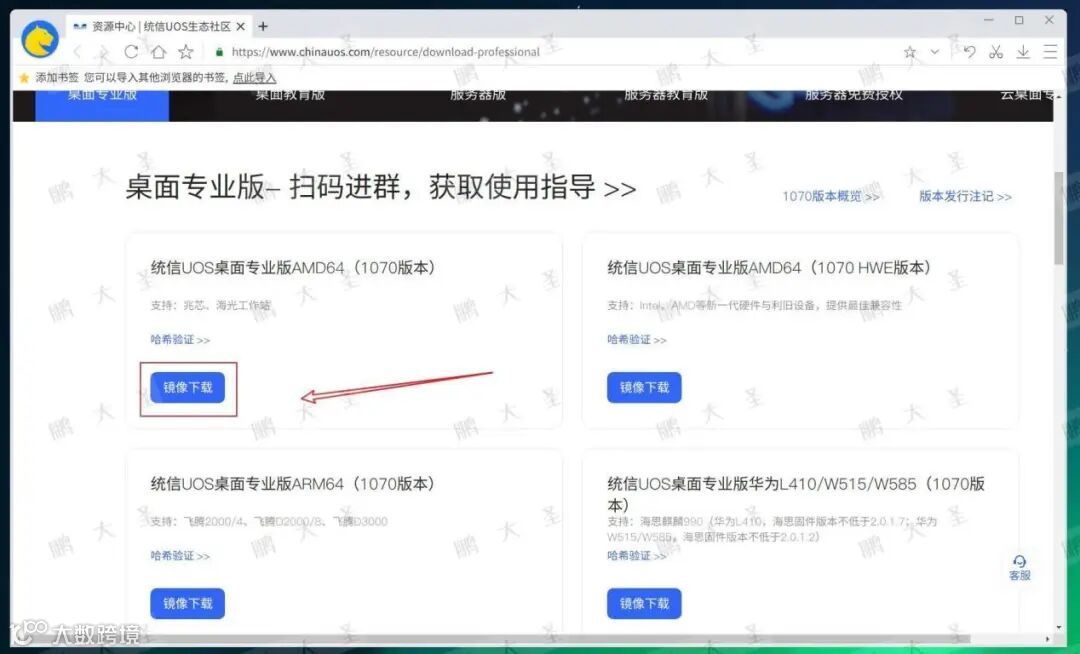
Task: Click text 支持：飞腾2000/4、飞腾D2000/8、飞腾D3000
Action: click(x=269, y=521)
